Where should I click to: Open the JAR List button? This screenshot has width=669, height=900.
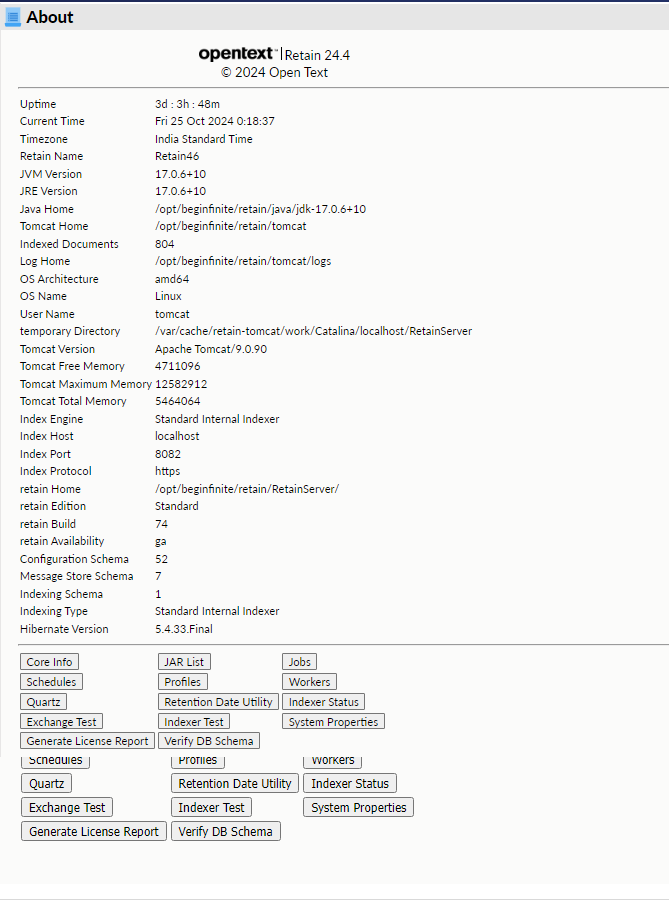[184, 662]
